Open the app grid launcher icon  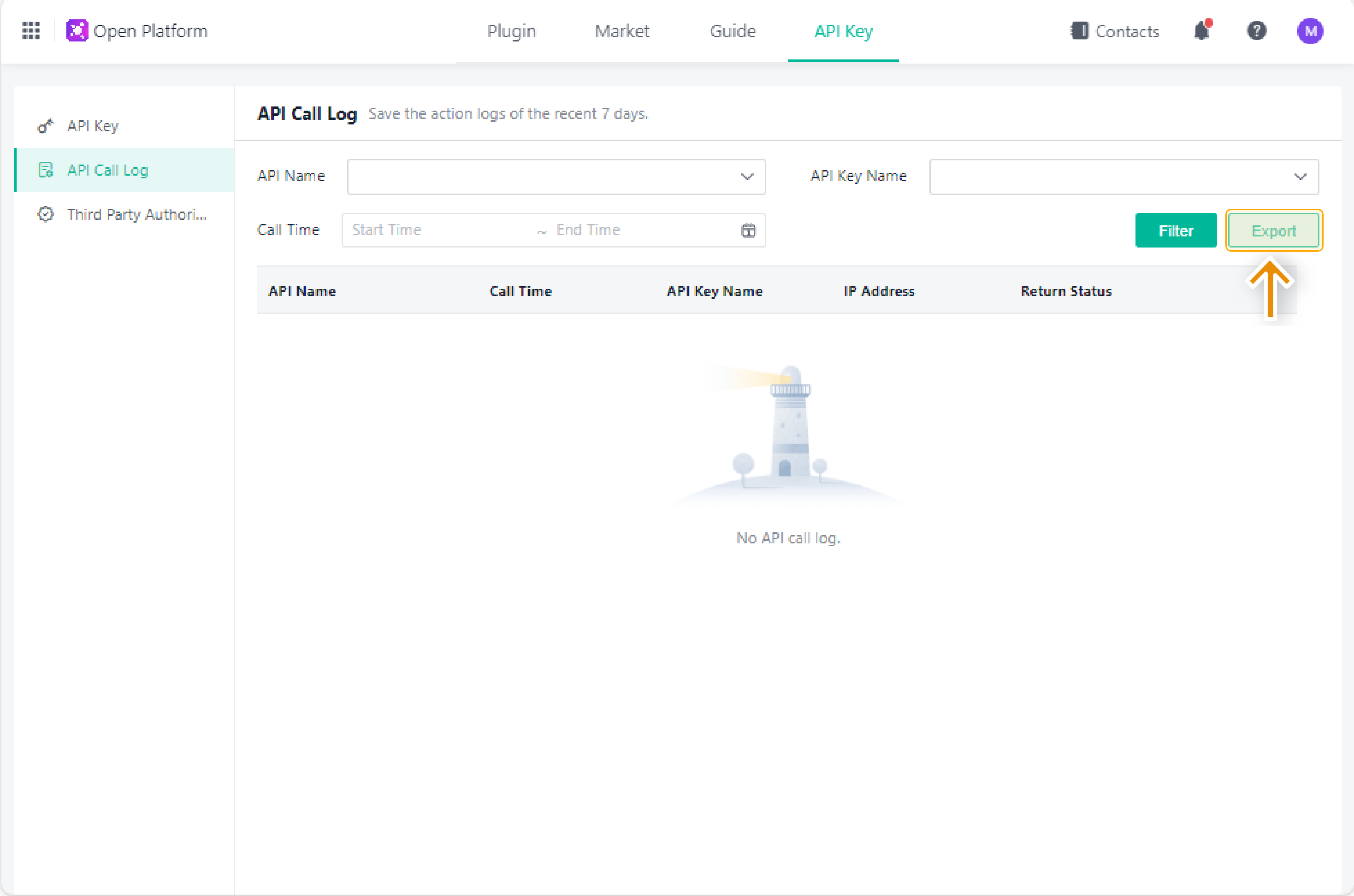[31, 31]
